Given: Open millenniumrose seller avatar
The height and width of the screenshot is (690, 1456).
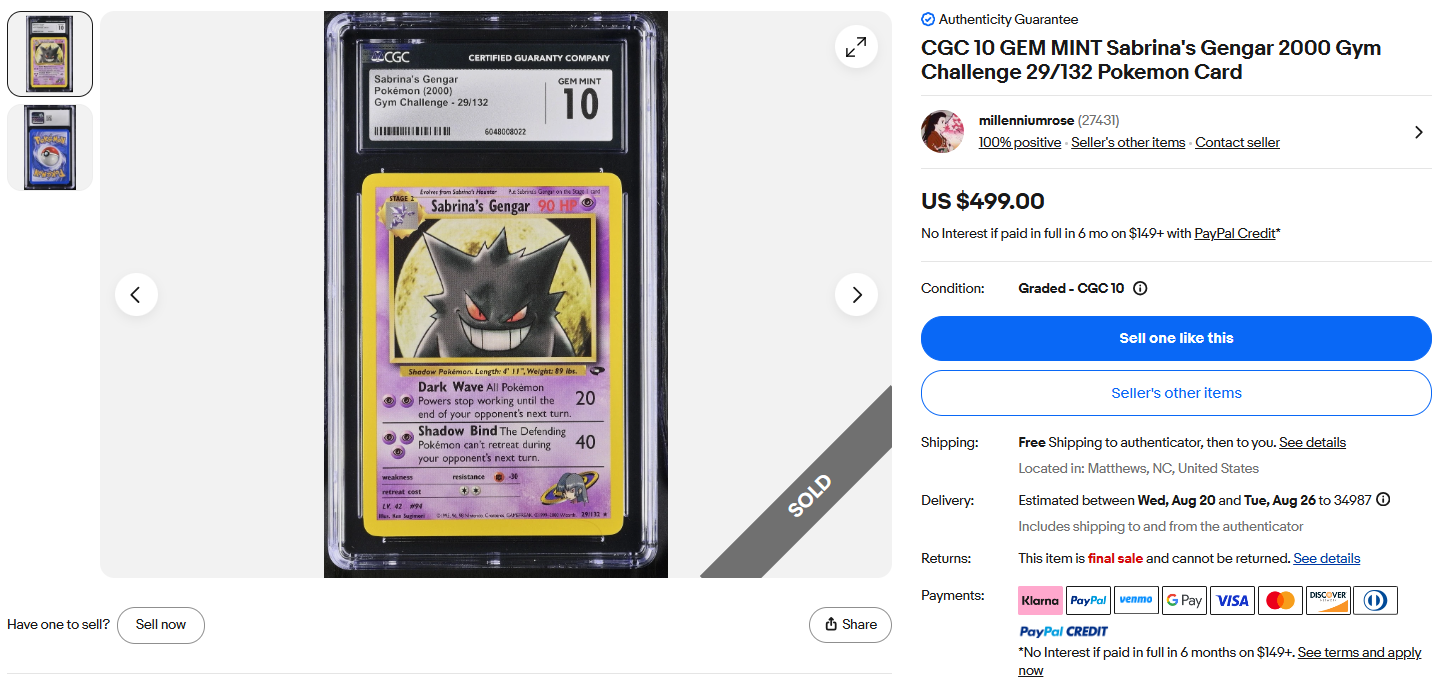Looking at the screenshot, I should tap(942, 131).
